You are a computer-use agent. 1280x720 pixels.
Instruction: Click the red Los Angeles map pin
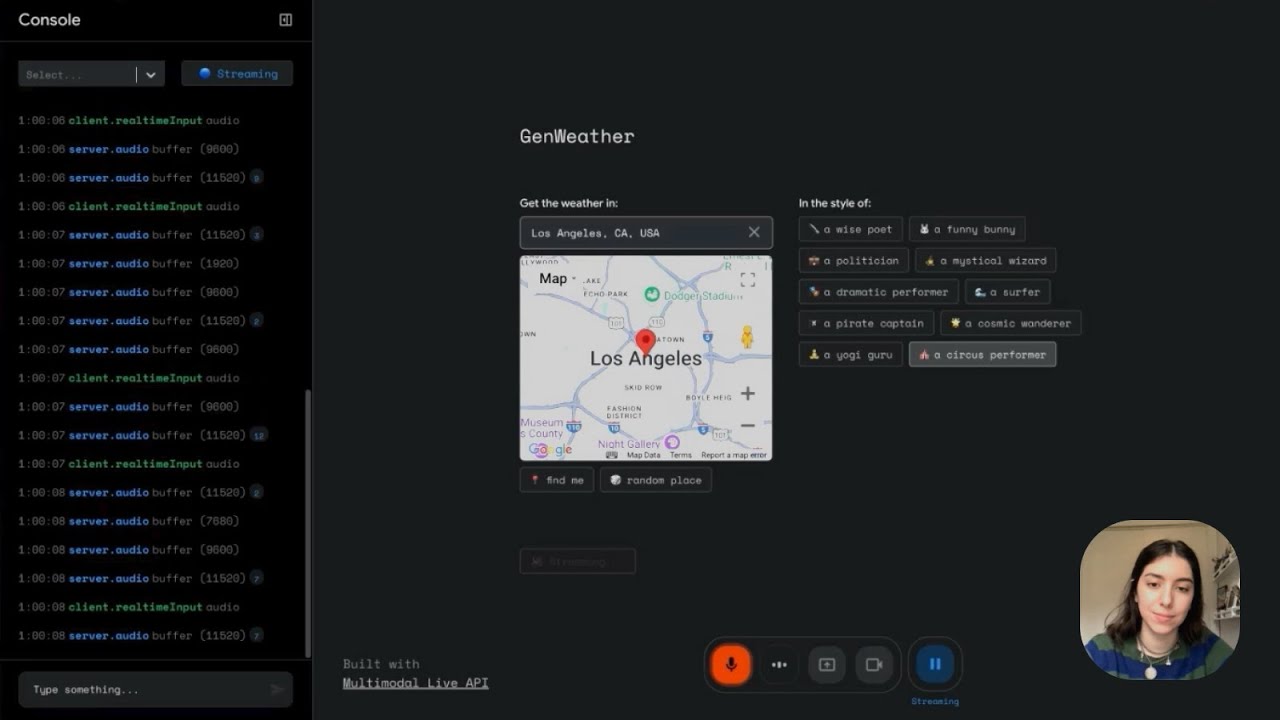coord(646,343)
